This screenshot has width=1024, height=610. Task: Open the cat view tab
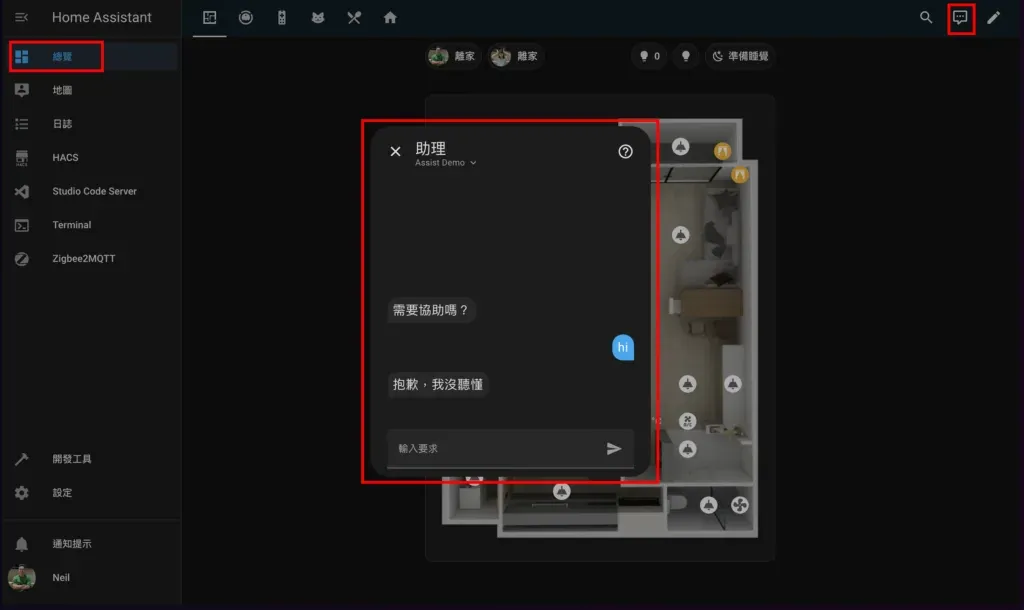[317, 17]
